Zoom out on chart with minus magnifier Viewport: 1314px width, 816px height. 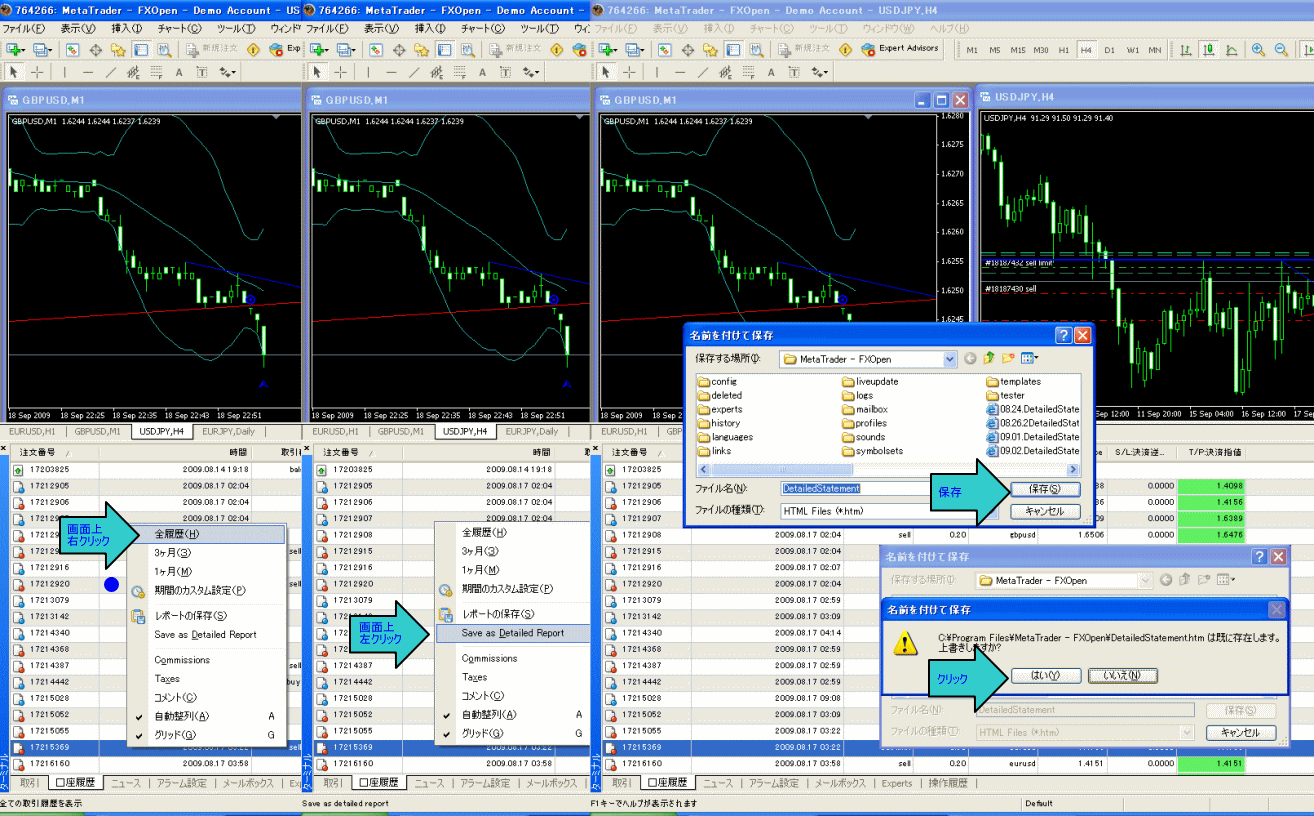pyautogui.click(x=1281, y=49)
